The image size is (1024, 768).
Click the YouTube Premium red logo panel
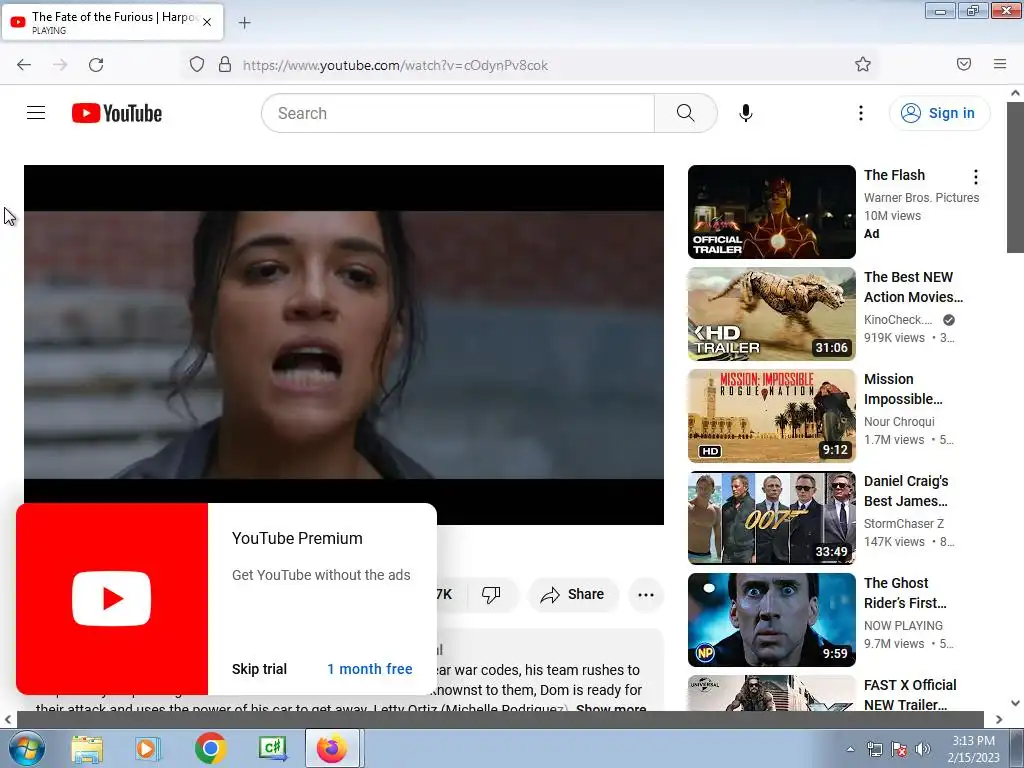(112, 599)
